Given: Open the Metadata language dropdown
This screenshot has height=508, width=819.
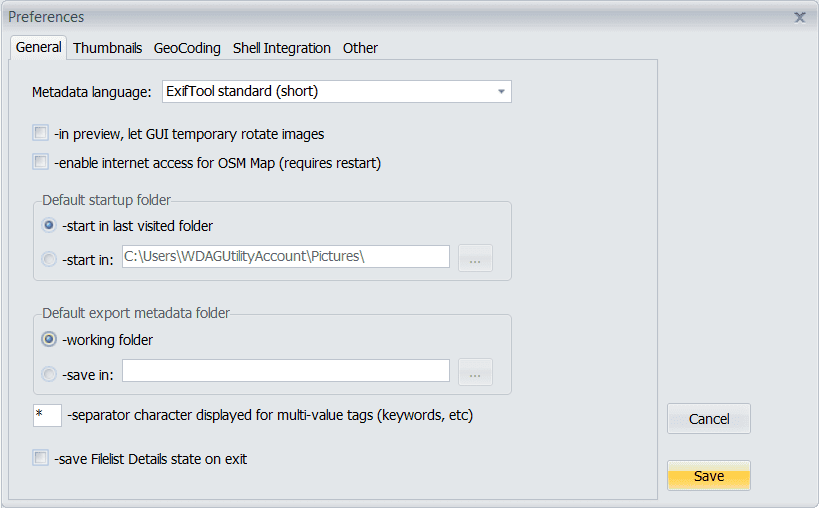Looking at the screenshot, I should point(500,92).
